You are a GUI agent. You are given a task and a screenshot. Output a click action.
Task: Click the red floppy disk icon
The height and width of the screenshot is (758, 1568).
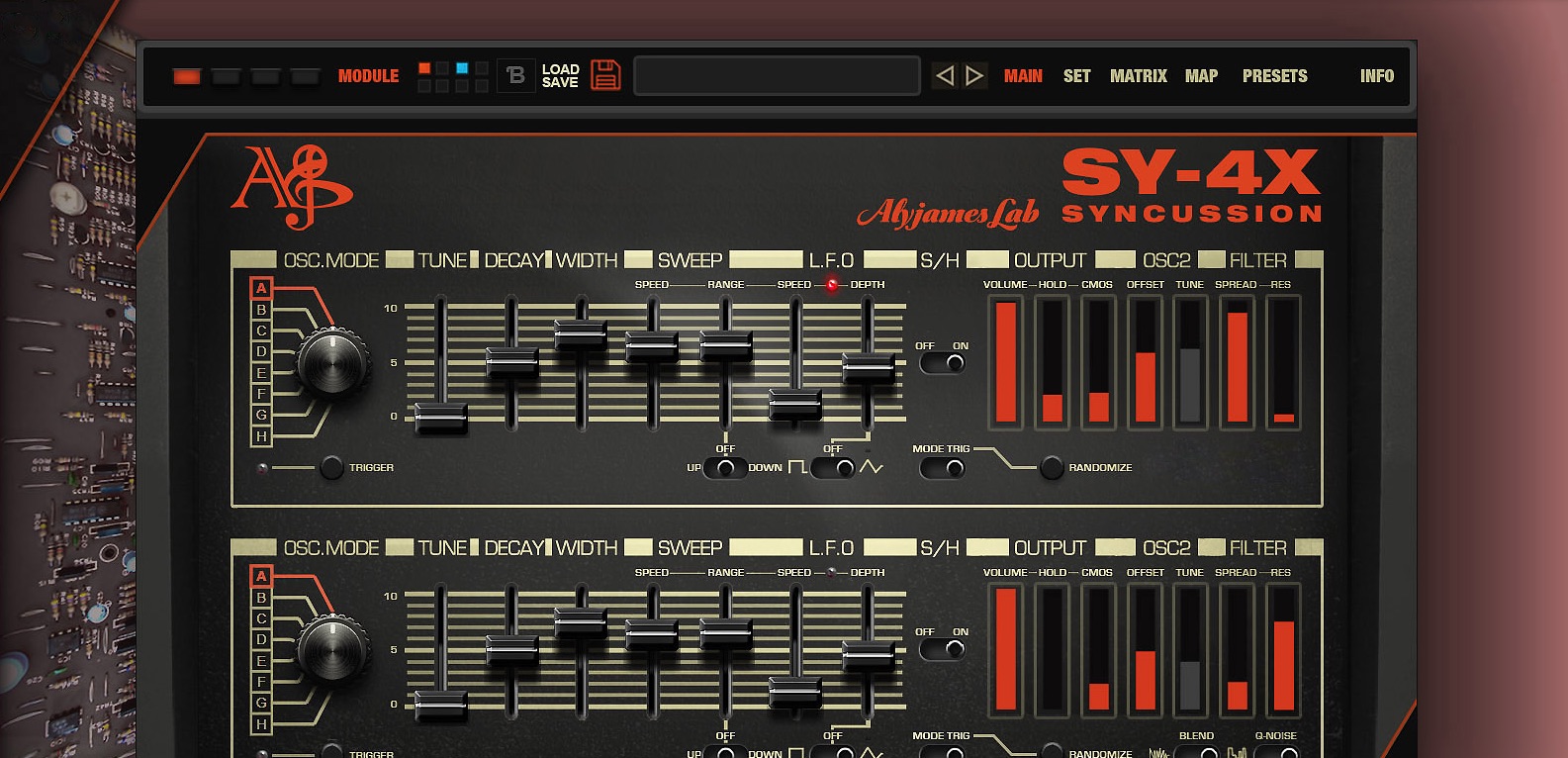[x=605, y=75]
